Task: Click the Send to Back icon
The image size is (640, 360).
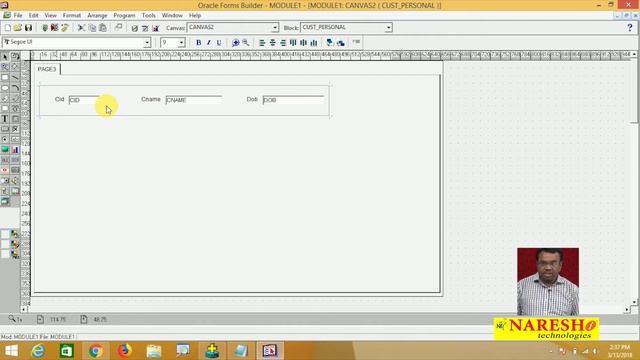Action: pyautogui.click(x=340, y=42)
